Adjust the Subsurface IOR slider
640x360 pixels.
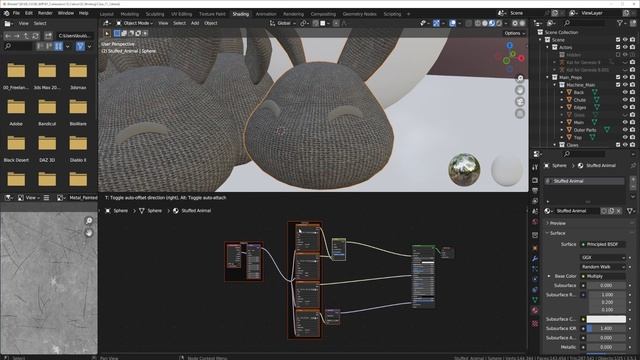tap(606, 329)
